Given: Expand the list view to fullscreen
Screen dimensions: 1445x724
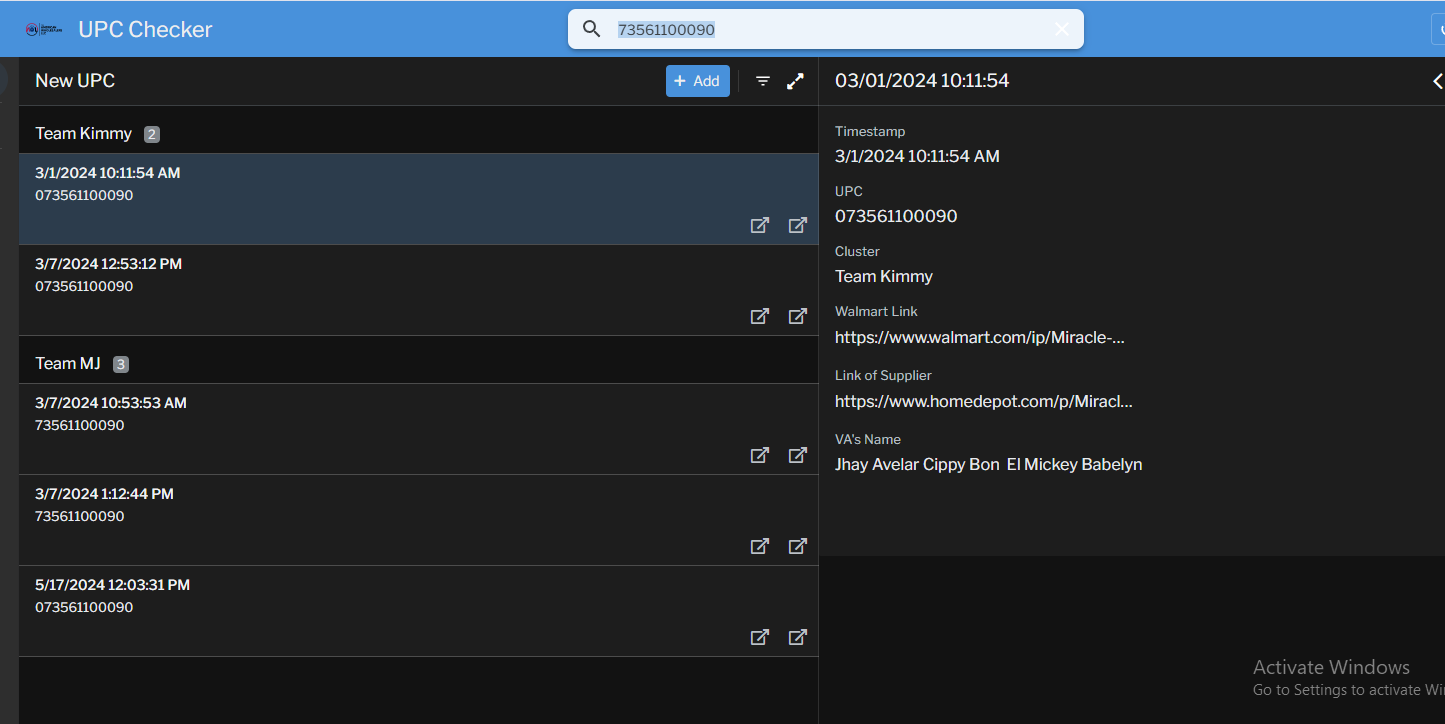Looking at the screenshot, I should 795,81.
